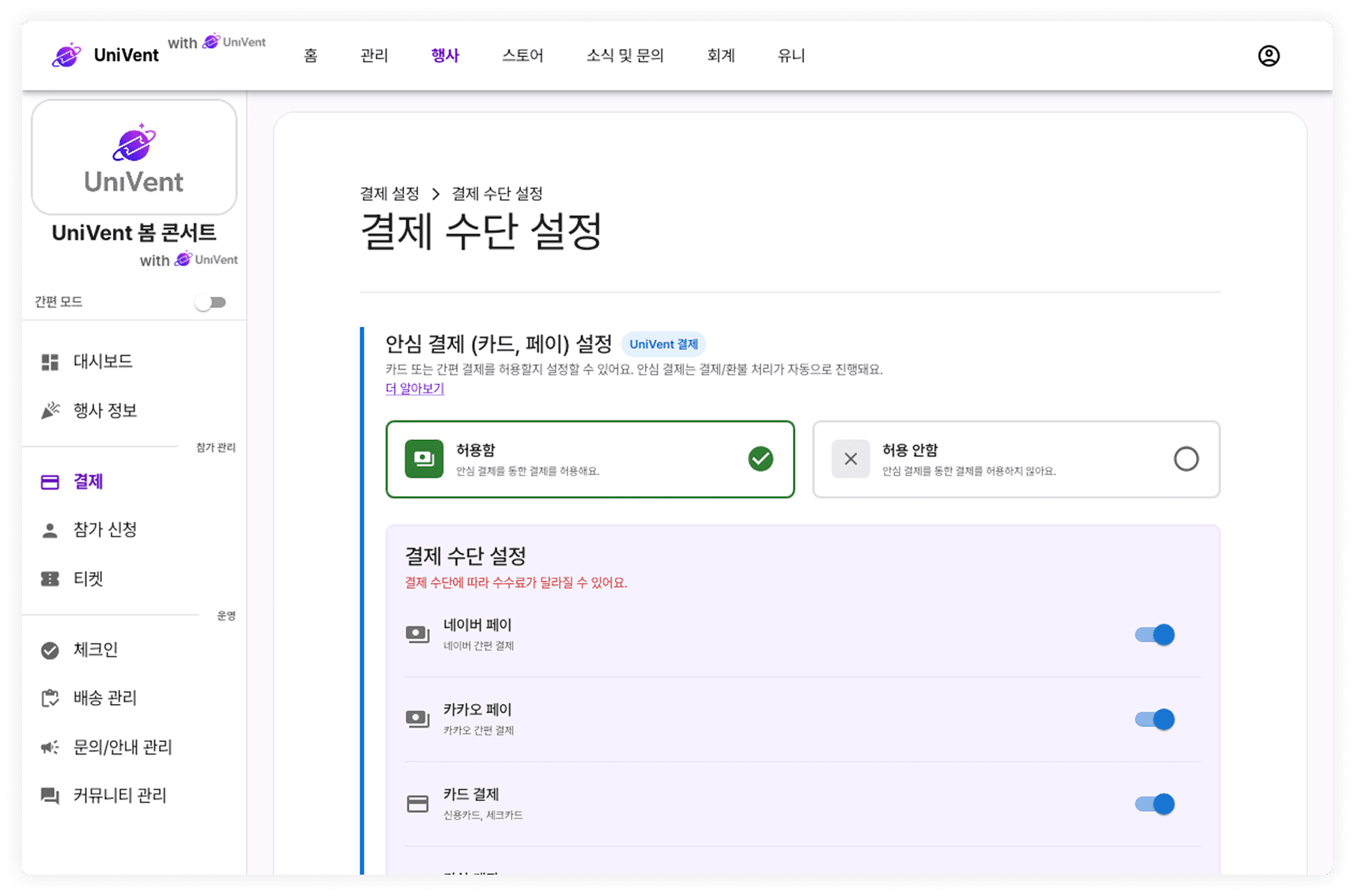This screenshot has width=1354, height=896.
Task: Click the 카카오 페이 payment icon
Action: pos(417,719)
